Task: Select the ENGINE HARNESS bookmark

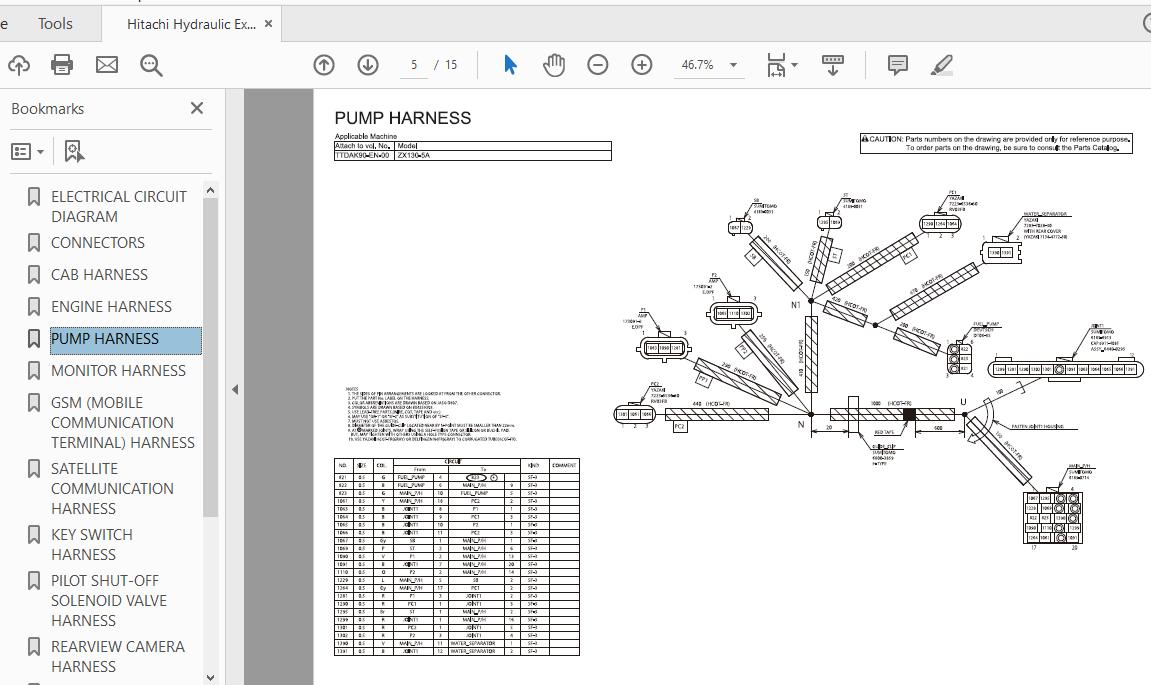Action: 110,306
